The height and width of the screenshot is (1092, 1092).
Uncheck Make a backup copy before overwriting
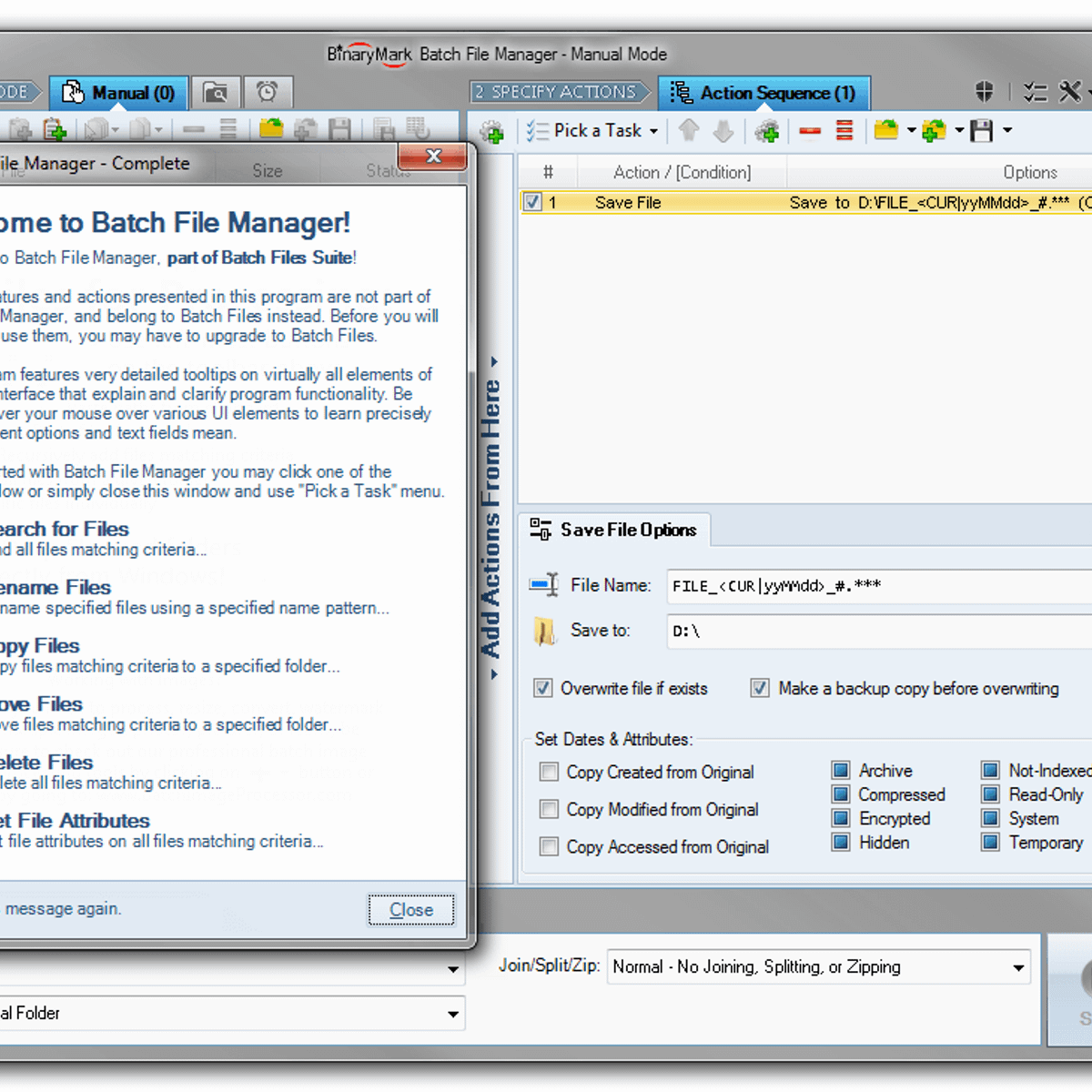pos(760,688)
